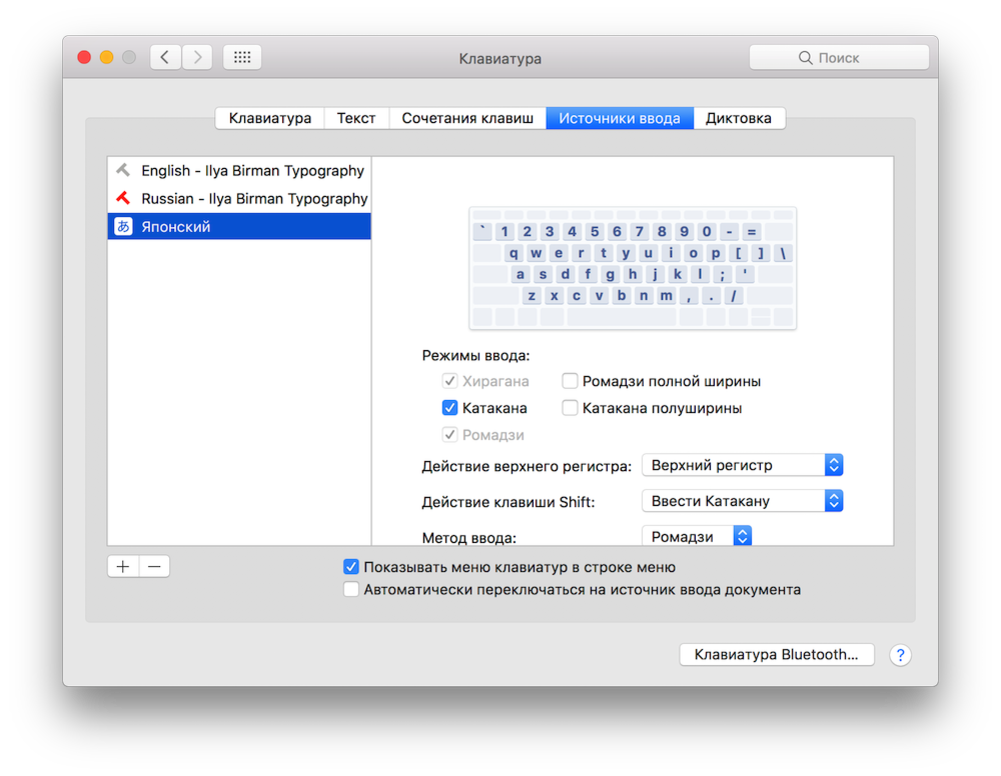
Task: Click the Действие клавиши Shift label
Action: 508,502
